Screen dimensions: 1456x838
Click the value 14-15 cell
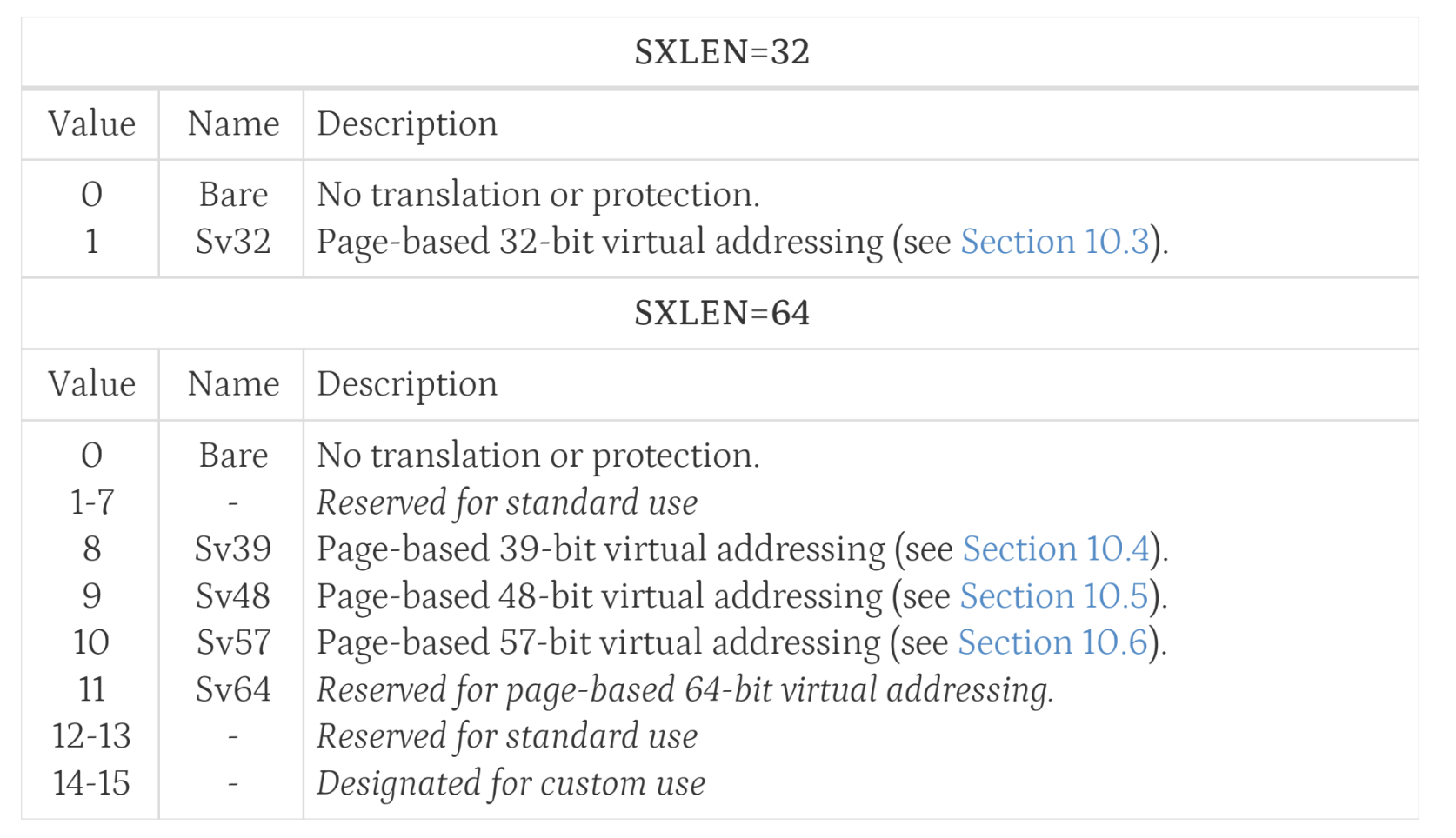[x=91, y=783]
